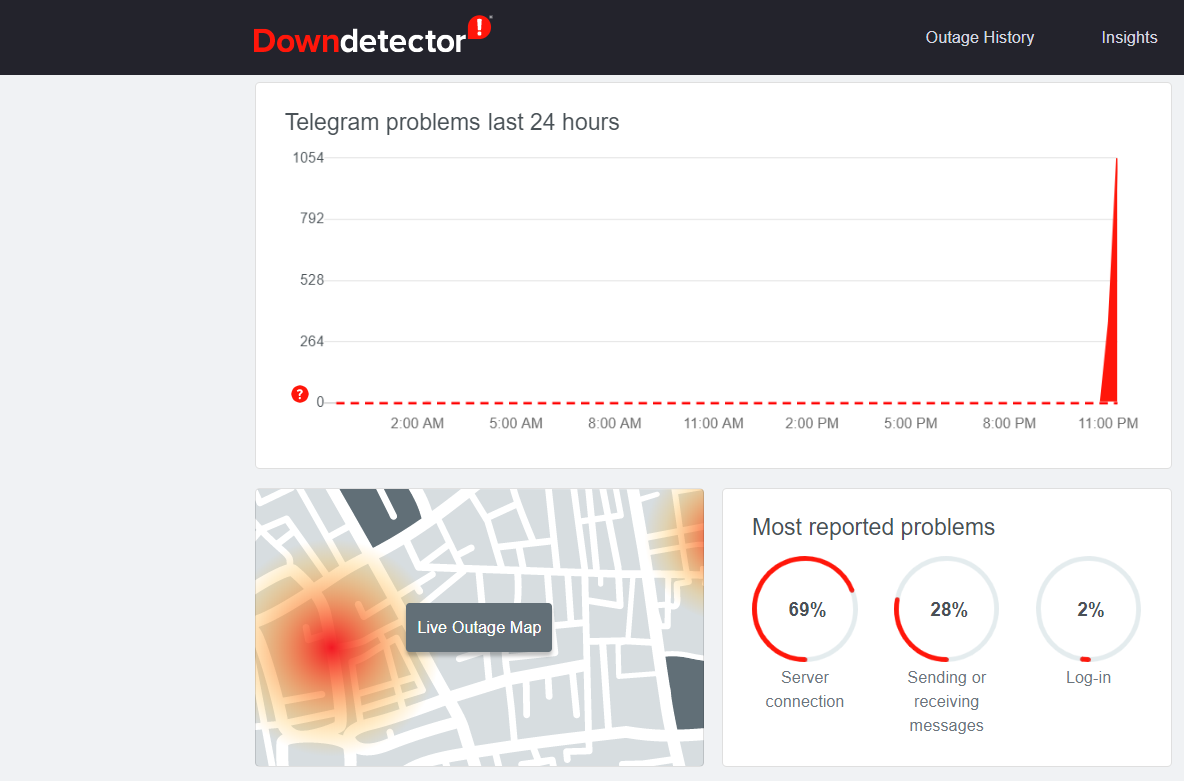
Task: Click the 1054 y-axis value
Action: (308, 157)
